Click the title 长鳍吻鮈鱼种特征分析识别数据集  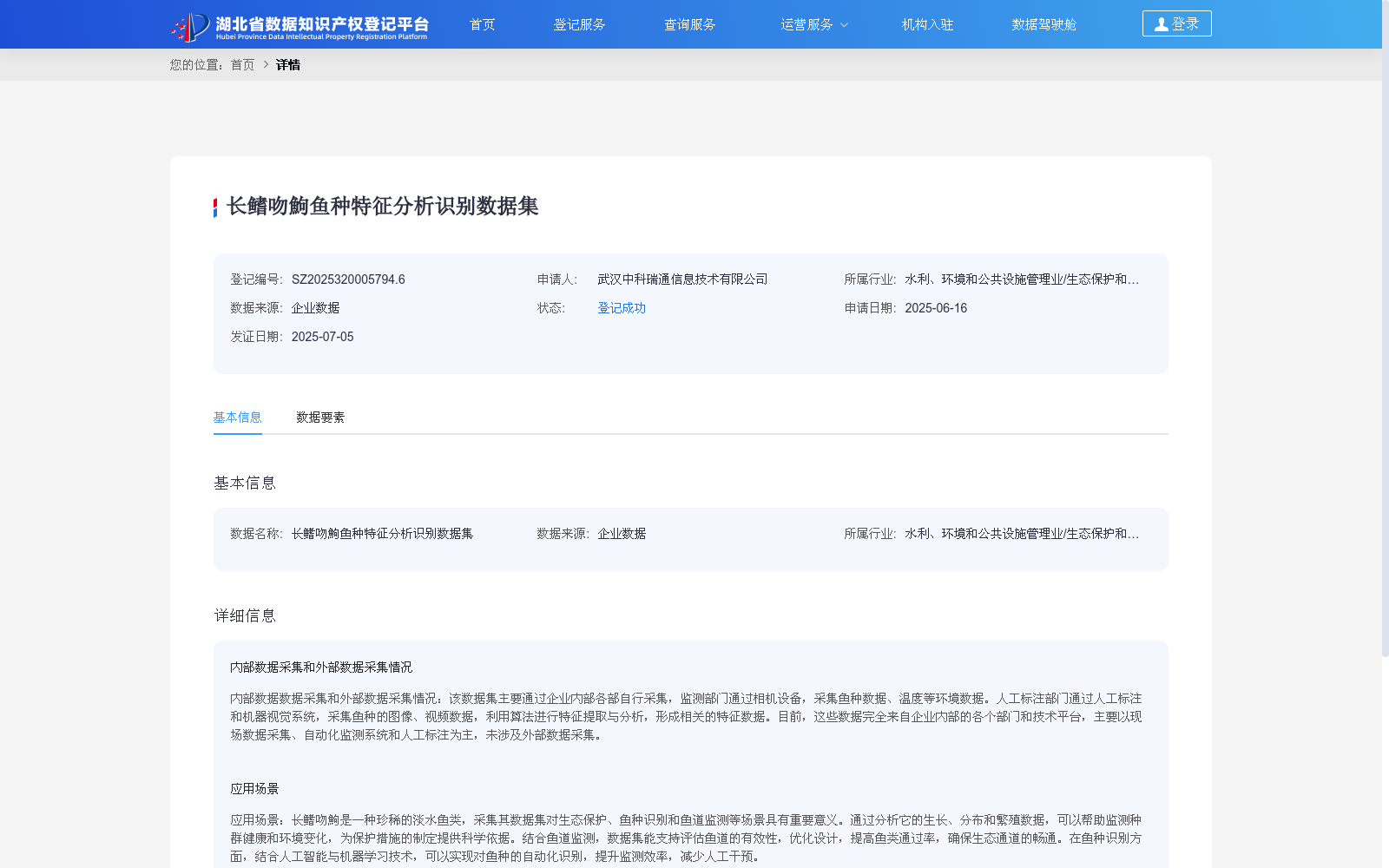click(x=383, y=207)
